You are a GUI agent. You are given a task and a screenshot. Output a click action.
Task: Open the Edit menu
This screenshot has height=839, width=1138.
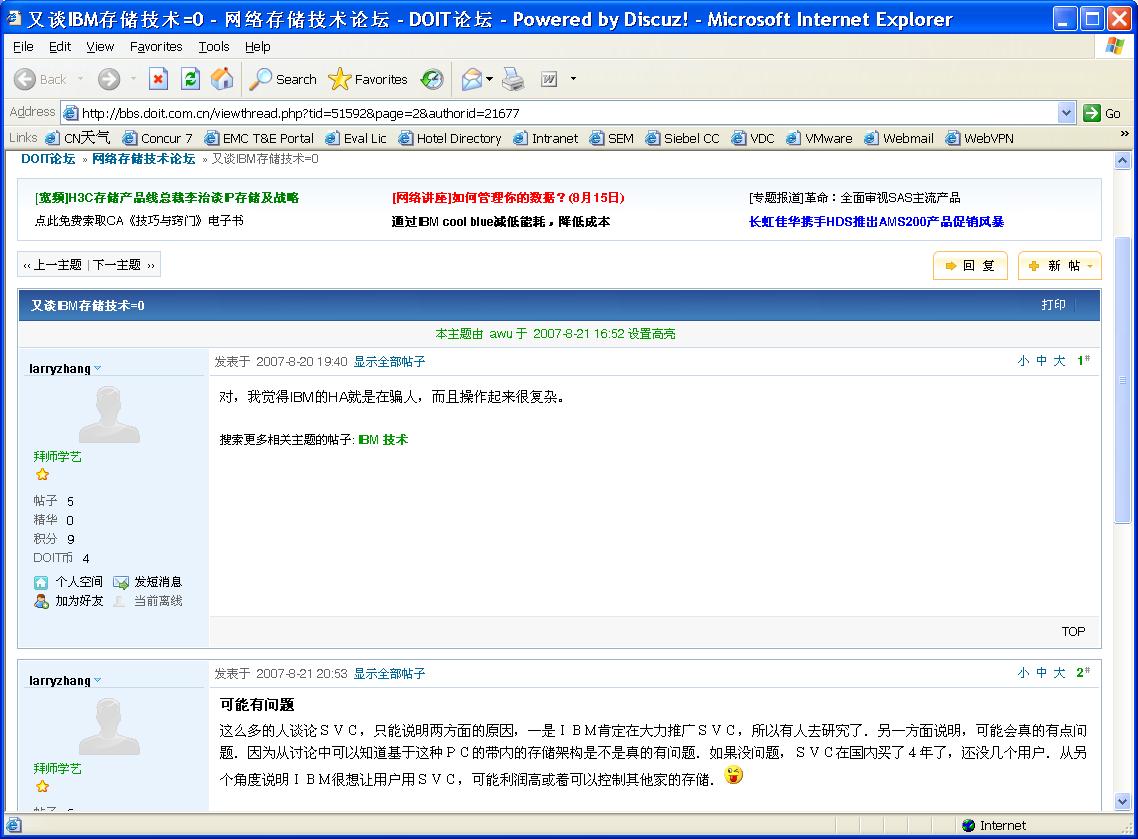(x=60, y=46)
